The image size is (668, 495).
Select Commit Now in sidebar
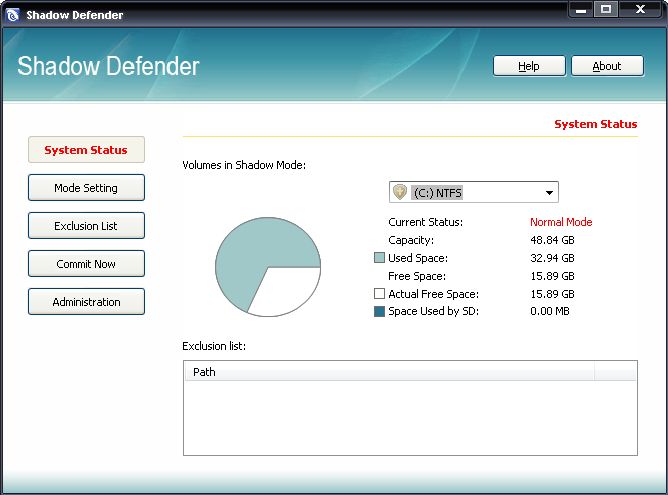(x=86, y=263)
